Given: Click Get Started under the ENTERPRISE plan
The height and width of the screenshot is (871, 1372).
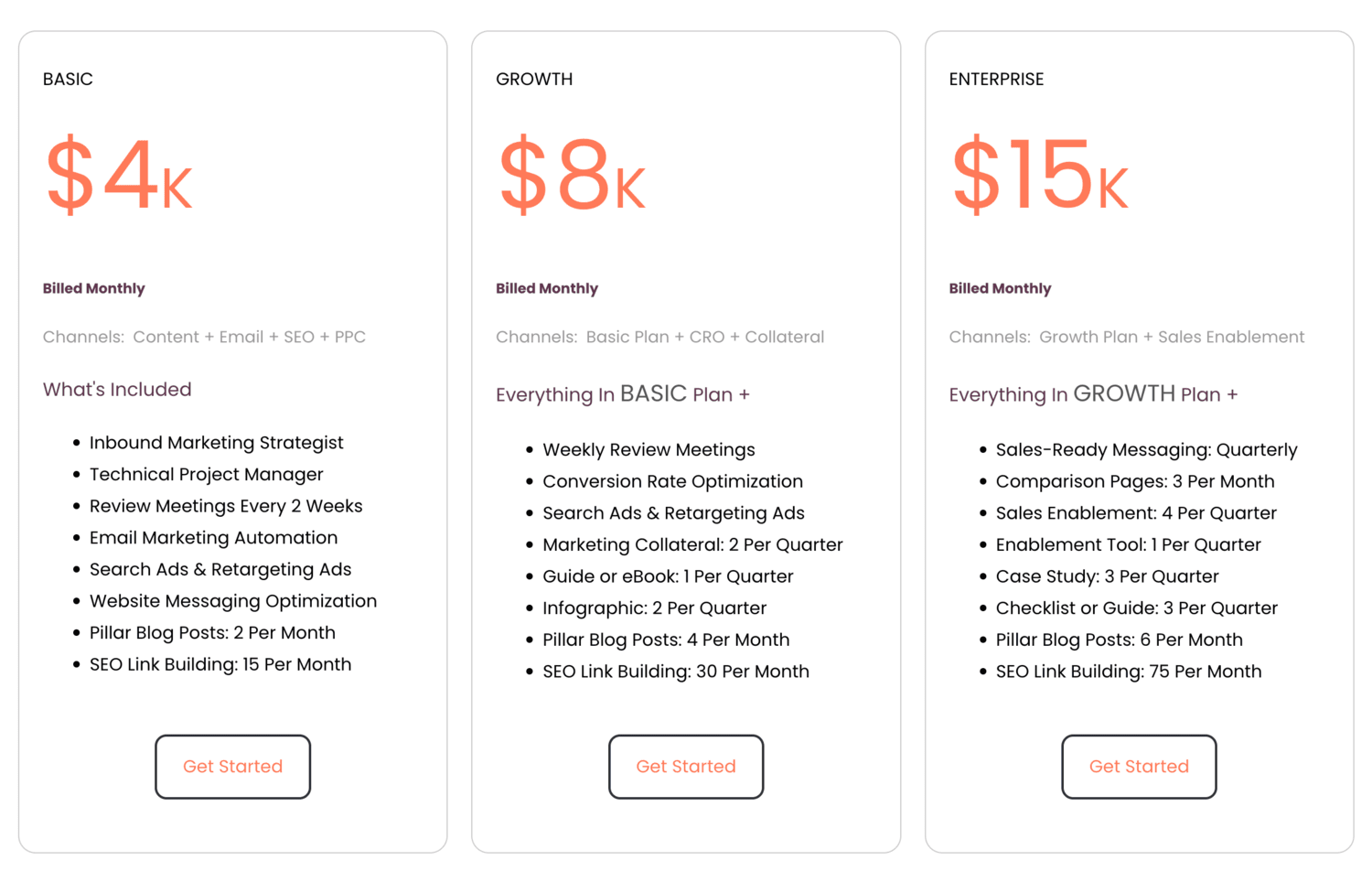Looking at the screenshot, I should [1138, 767].
